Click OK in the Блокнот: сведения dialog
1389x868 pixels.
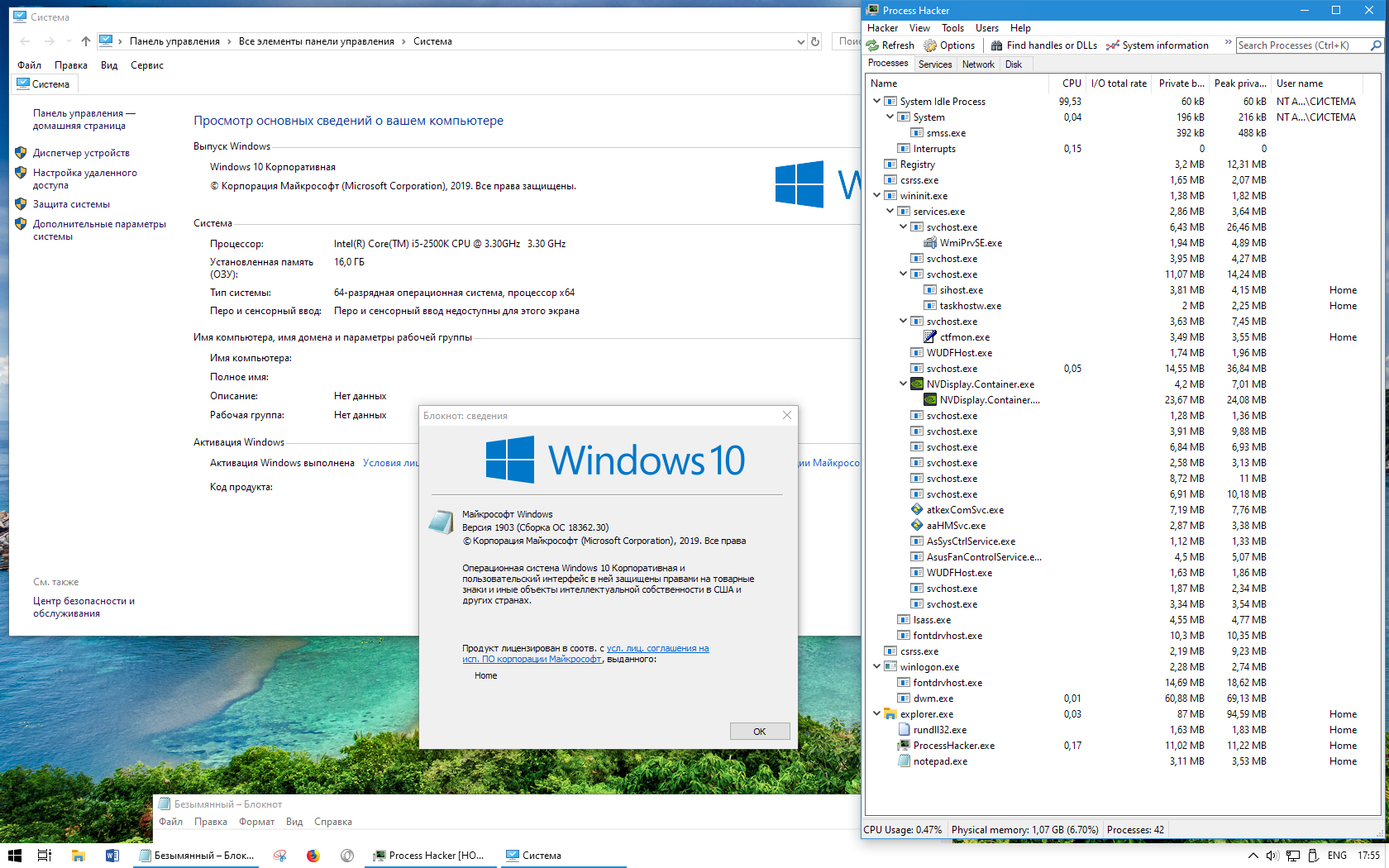point(760,732)
